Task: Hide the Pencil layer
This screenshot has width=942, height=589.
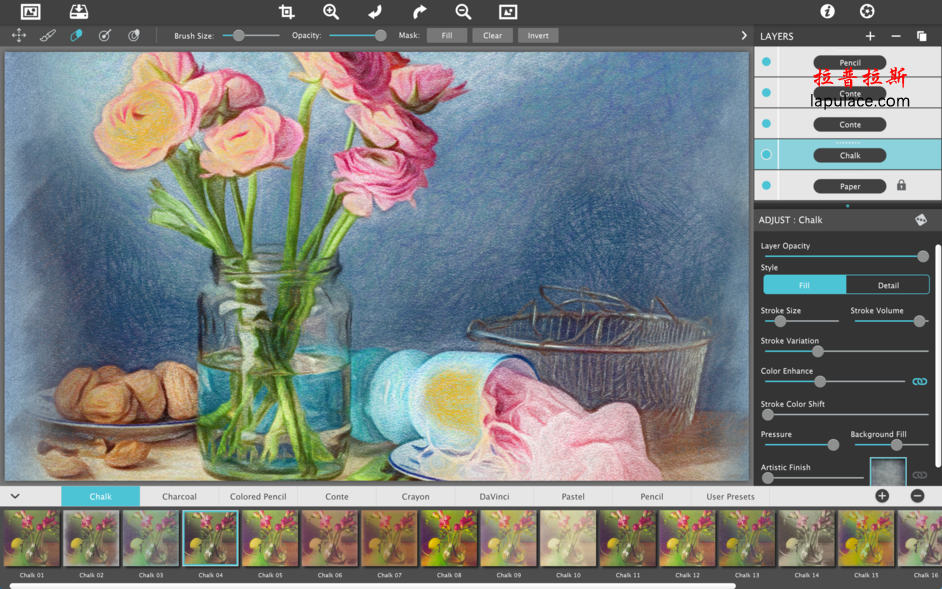Action: point(765,62)
